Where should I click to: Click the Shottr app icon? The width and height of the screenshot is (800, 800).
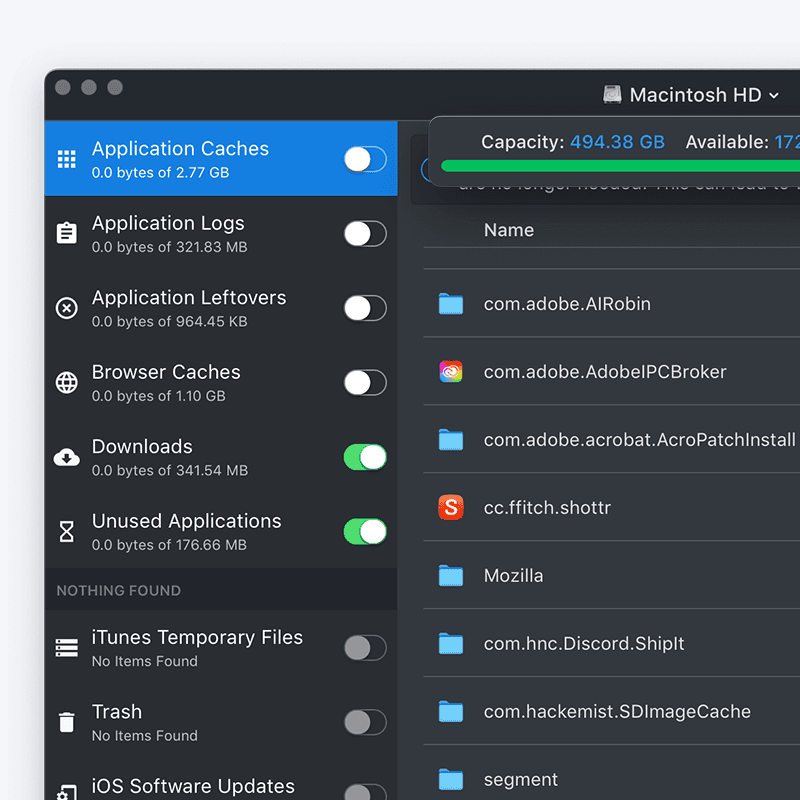click(x=451, y=507)
